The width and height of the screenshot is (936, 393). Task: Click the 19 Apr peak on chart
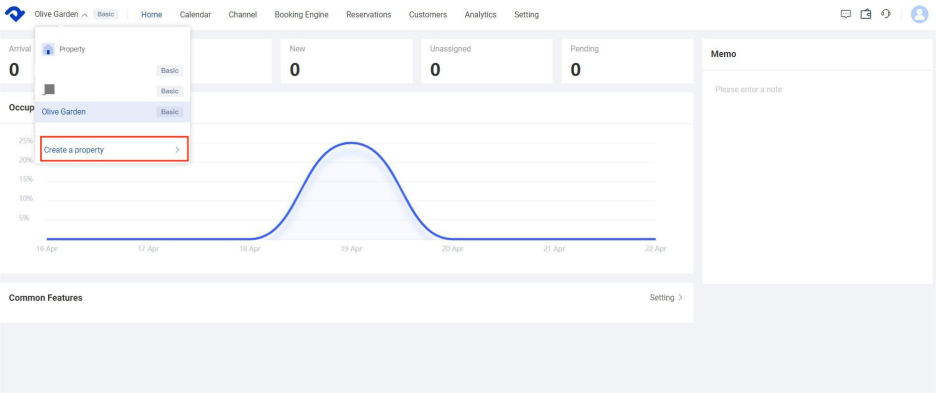(352, 143)
